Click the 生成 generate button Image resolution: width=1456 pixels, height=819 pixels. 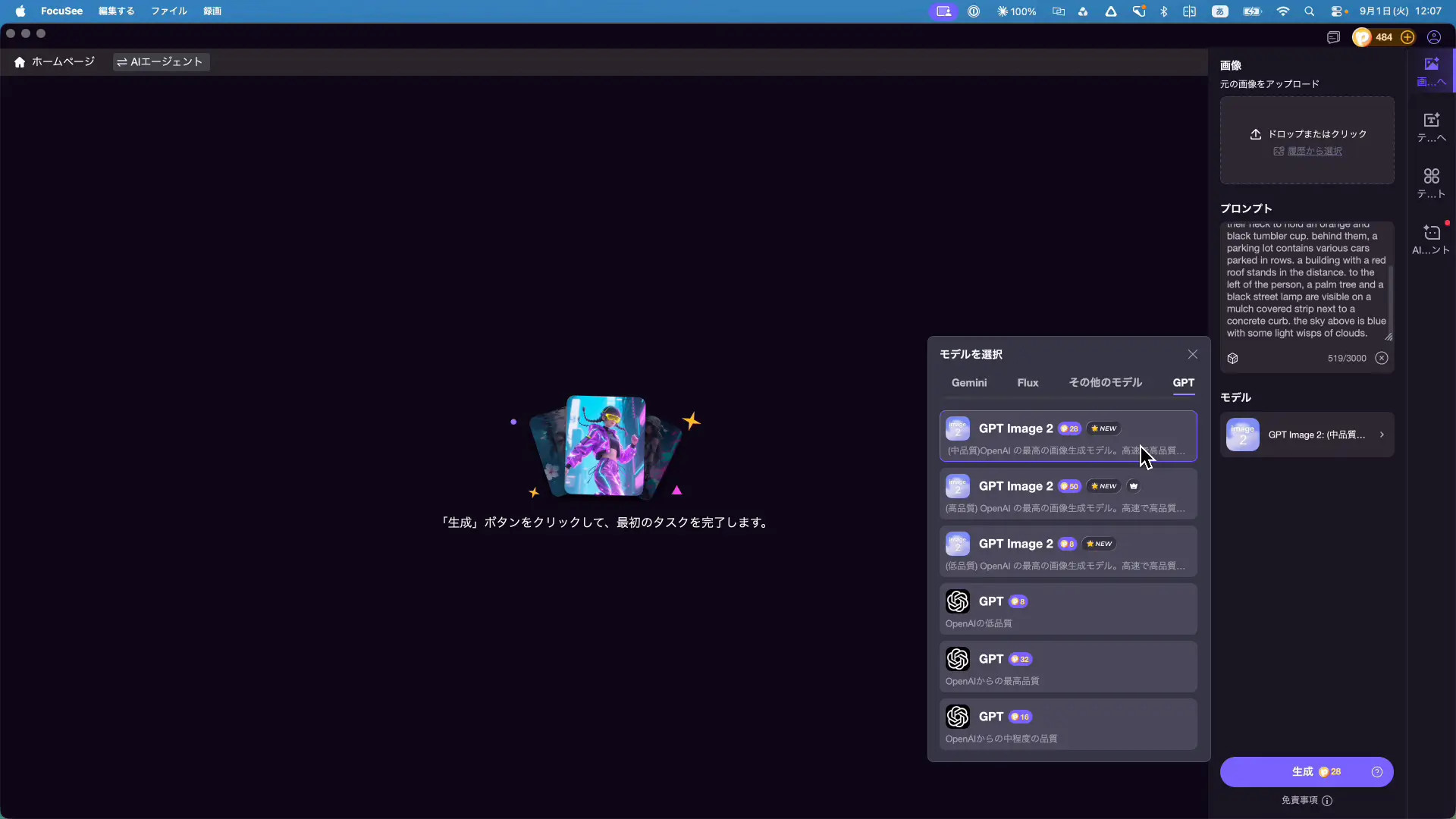tap(1307, 772)
